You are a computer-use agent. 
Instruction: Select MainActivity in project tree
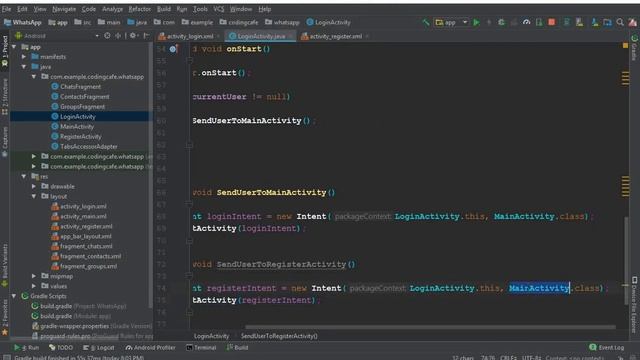(x=77, y=127)
